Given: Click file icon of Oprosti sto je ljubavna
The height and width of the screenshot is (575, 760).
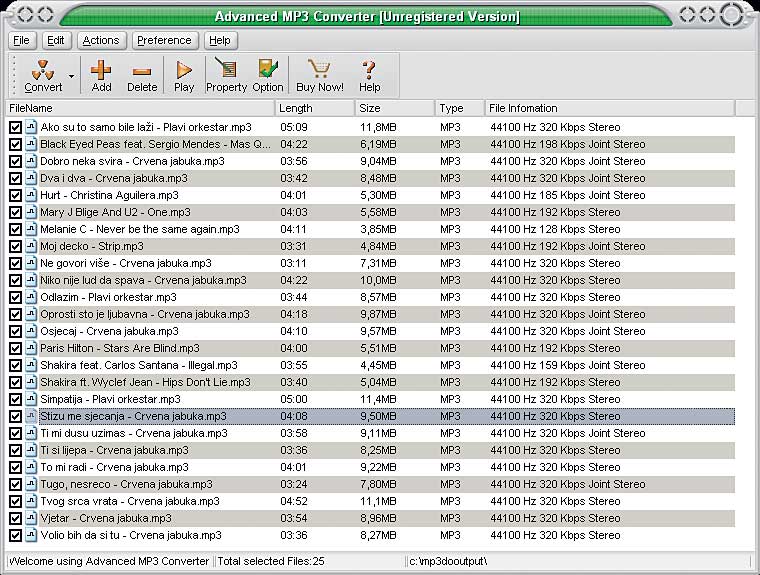Looking at the screenshot, I should 31,314.
